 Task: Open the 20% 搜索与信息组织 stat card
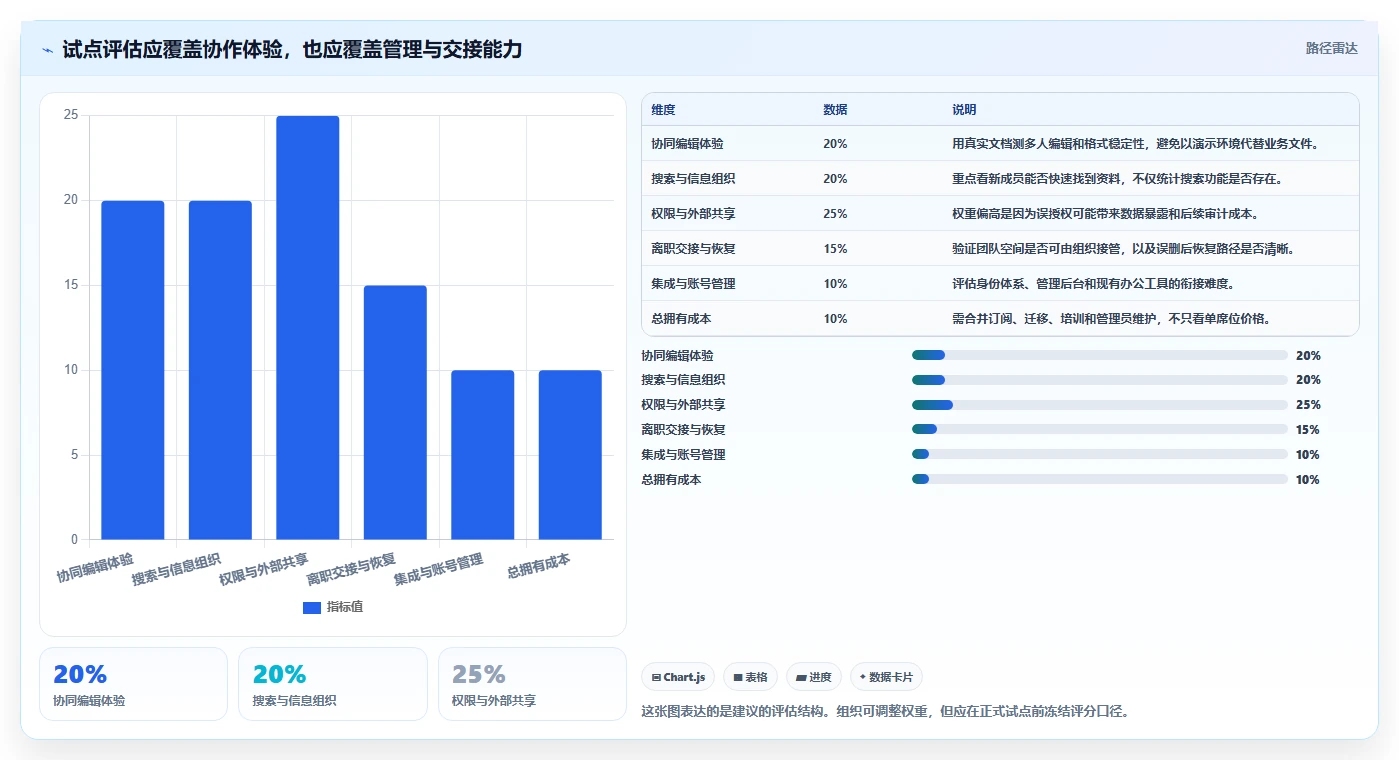[333, 684]
